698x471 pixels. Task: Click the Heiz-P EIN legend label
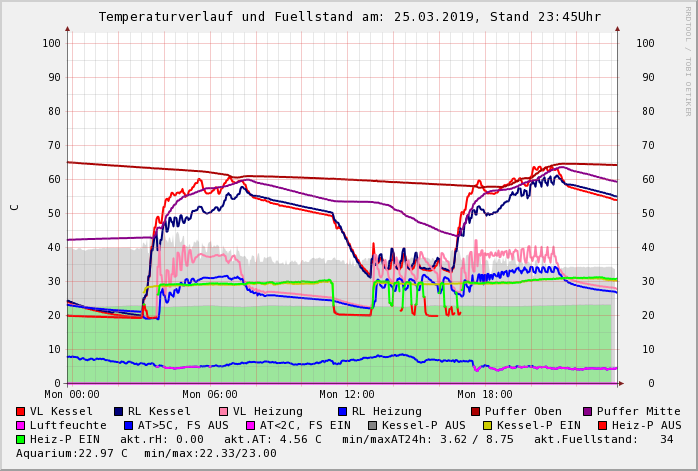(65, 439)
